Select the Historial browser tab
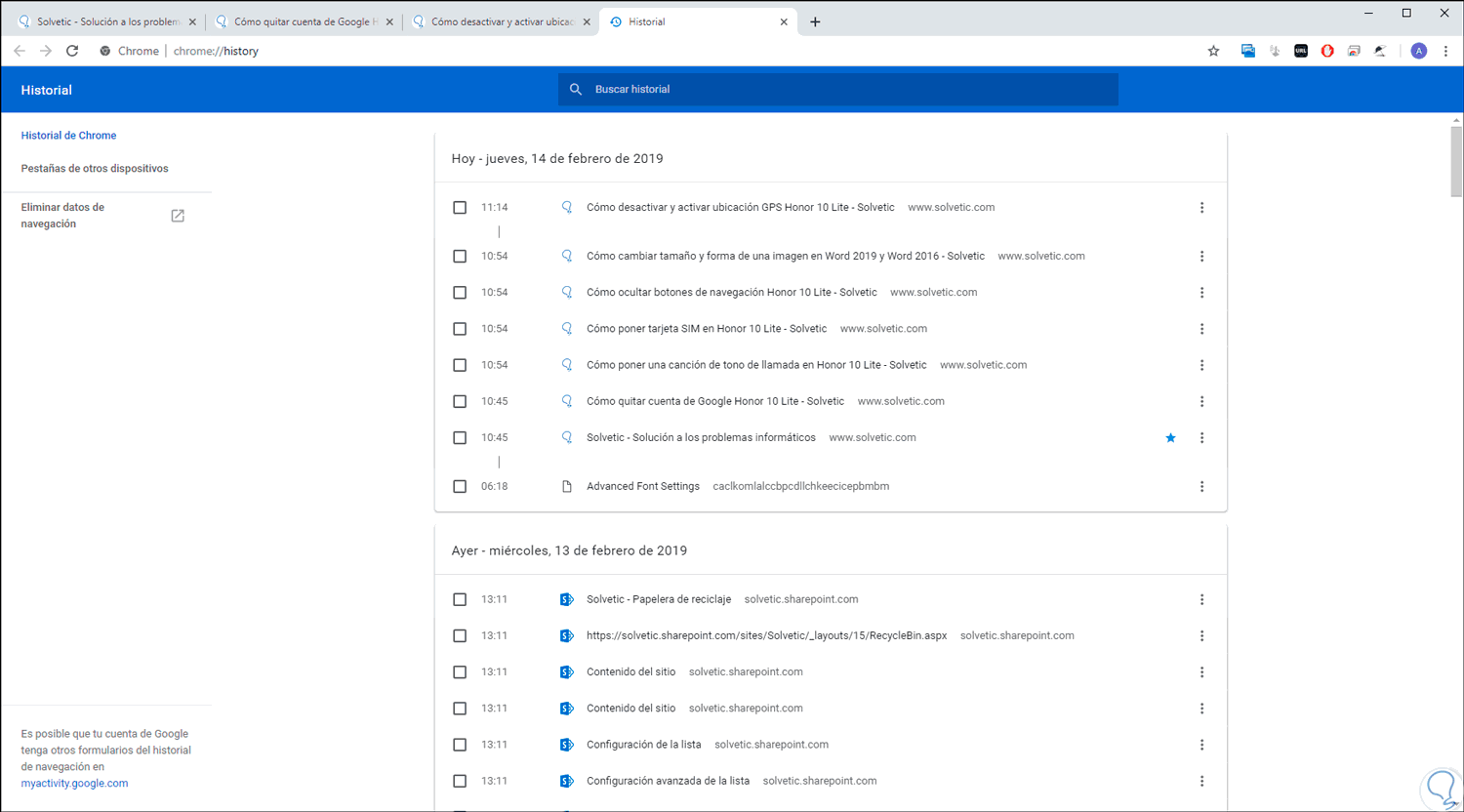Viewport: 1464px width, 812px height. click(x=698, y=21)
